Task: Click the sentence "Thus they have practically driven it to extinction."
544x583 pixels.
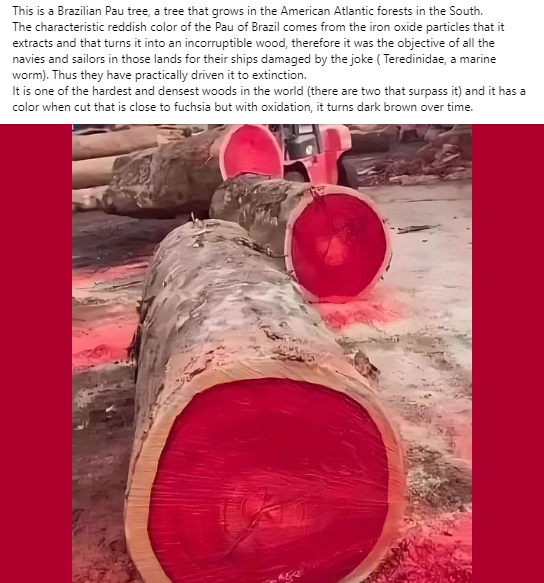Action: click(x=179, y=75)
